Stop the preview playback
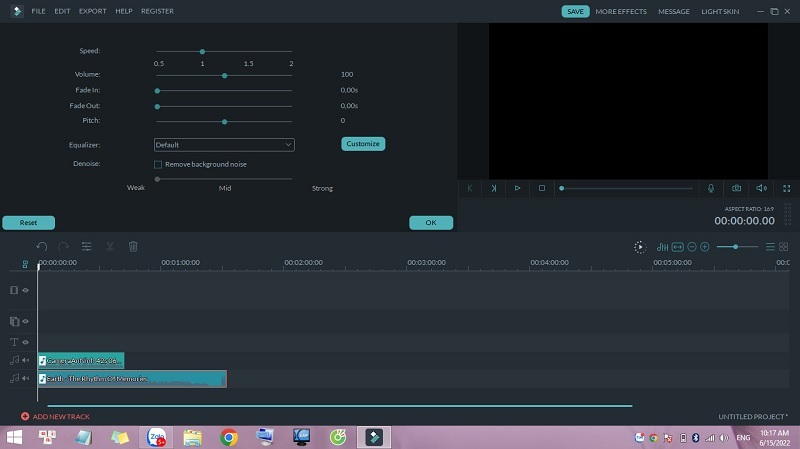 [x=542, y=188]
